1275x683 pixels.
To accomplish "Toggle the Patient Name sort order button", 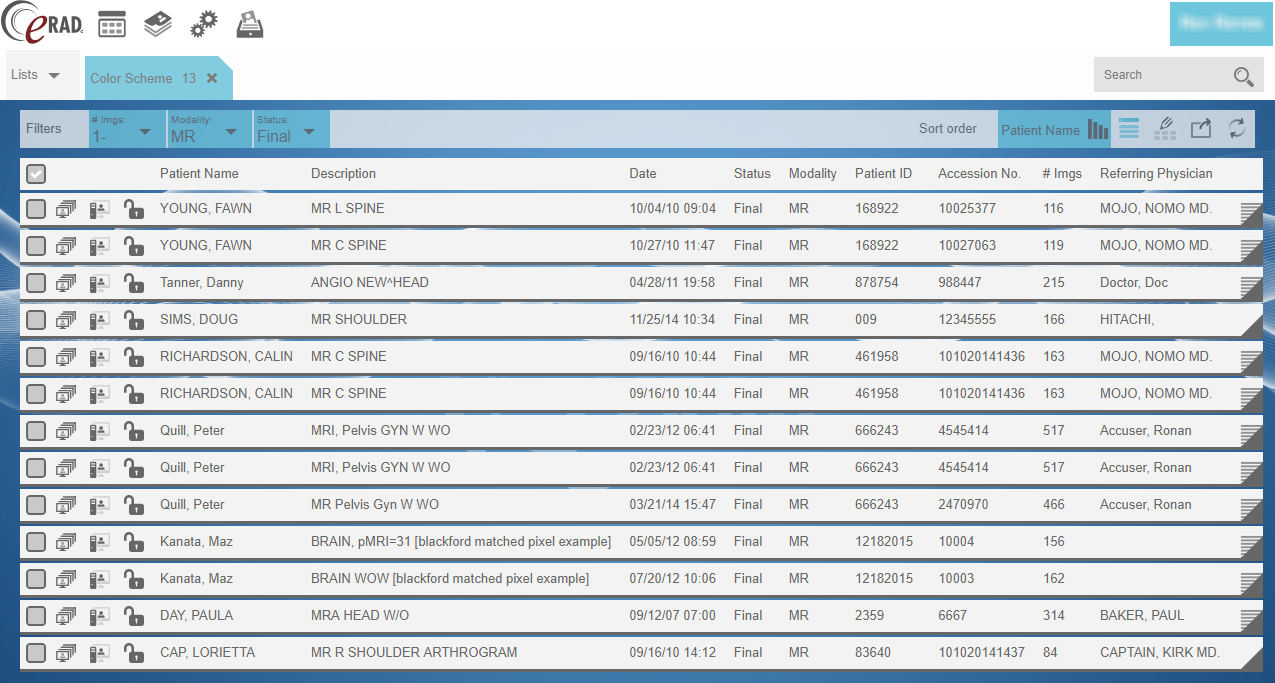I will pyautogui.click(x=1054, y=130).
